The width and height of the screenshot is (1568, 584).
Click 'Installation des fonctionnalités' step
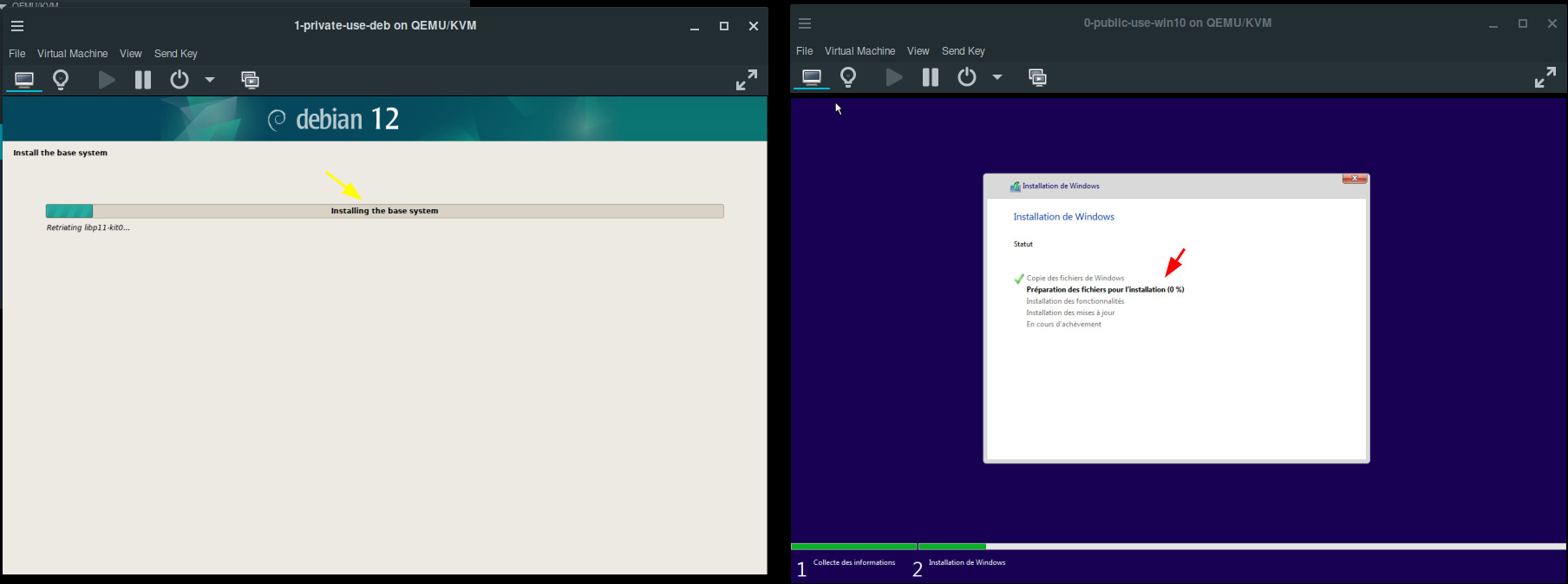pos(1075,301)
